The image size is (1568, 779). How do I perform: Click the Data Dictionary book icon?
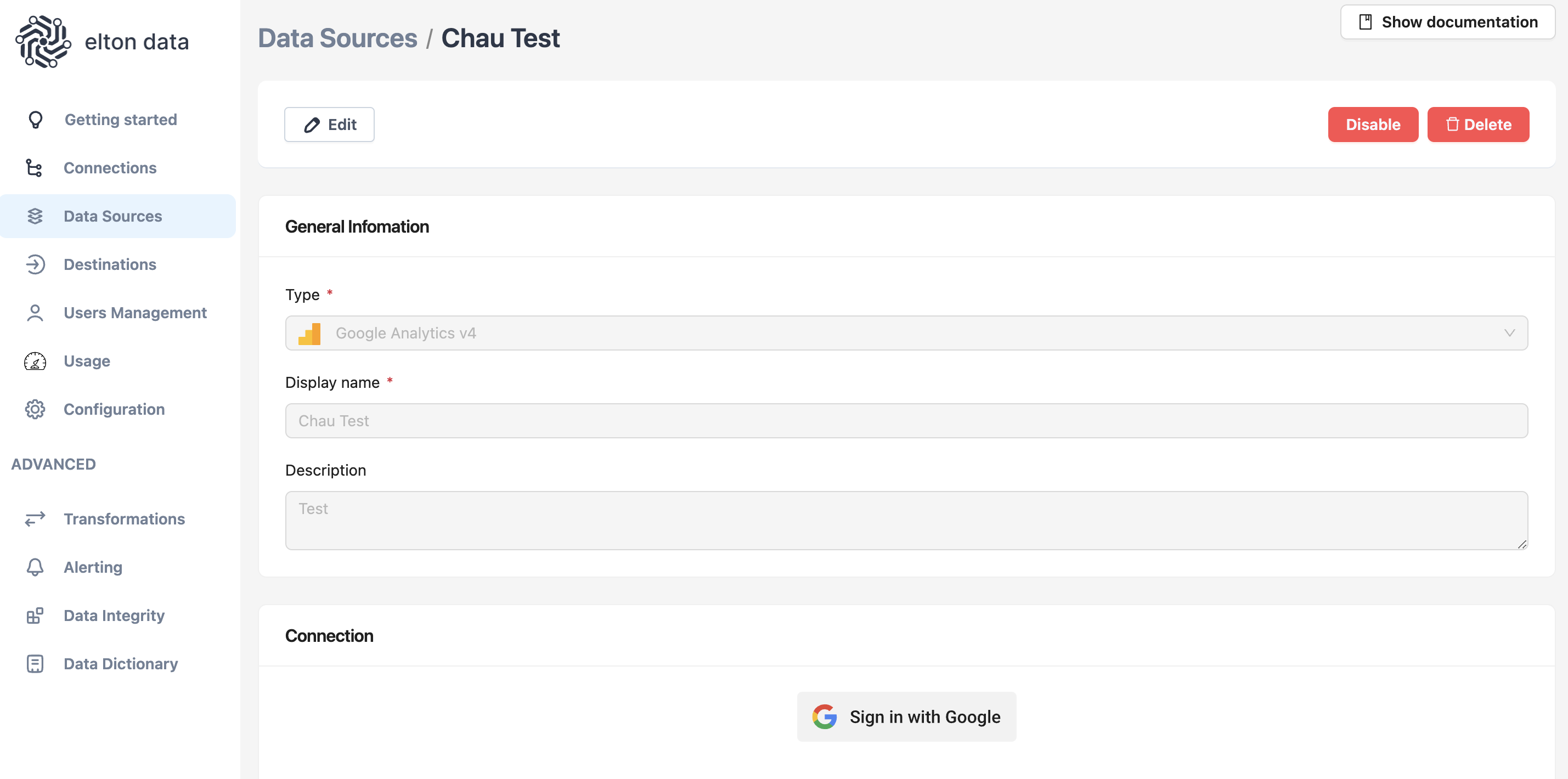35,664
